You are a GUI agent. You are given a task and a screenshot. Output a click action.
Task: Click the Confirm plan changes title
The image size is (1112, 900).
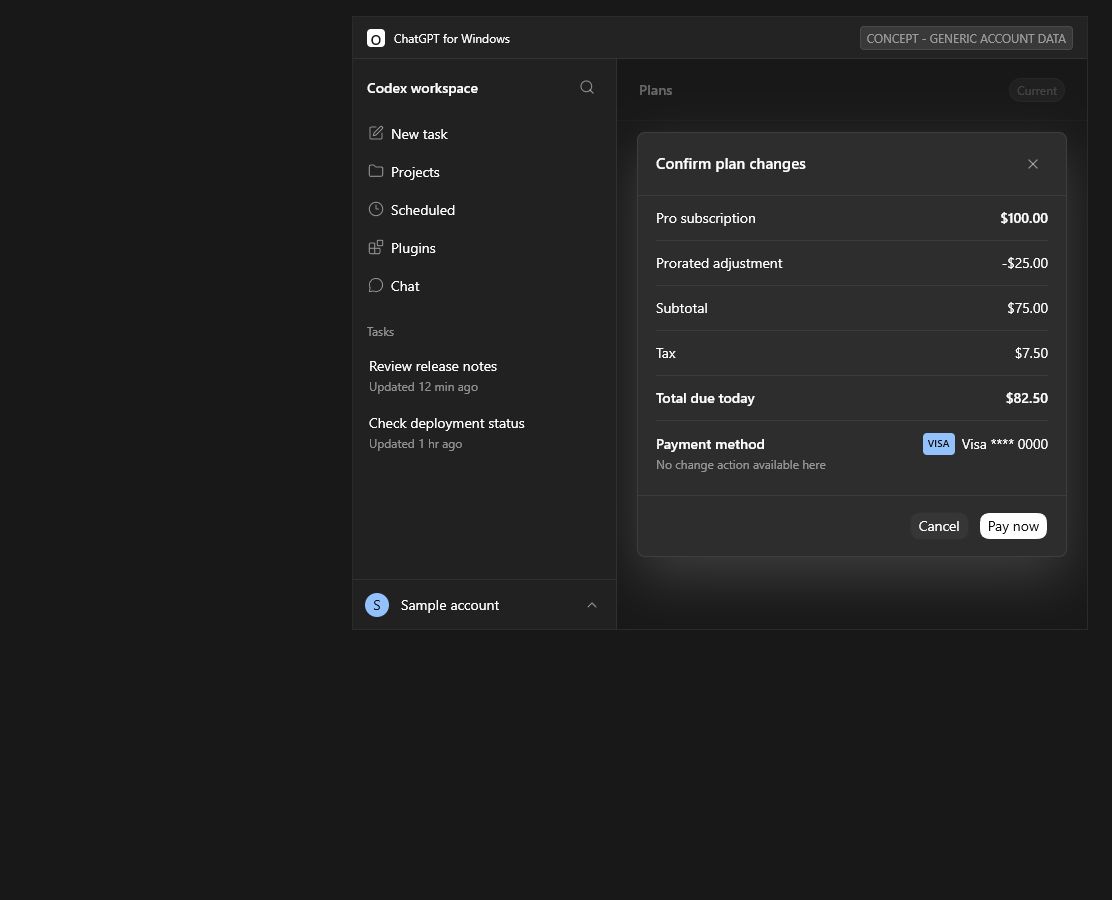click(x=730, y=164)
